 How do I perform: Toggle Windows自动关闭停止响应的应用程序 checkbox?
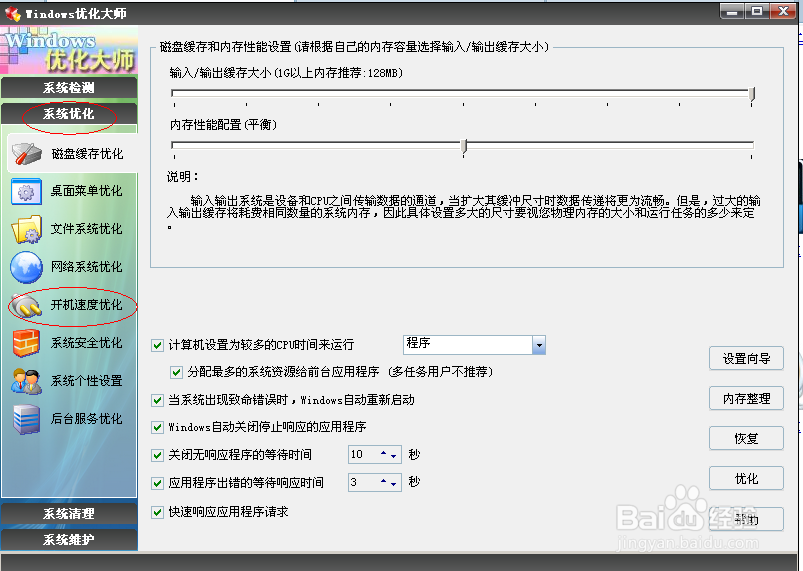pos(158,427)
